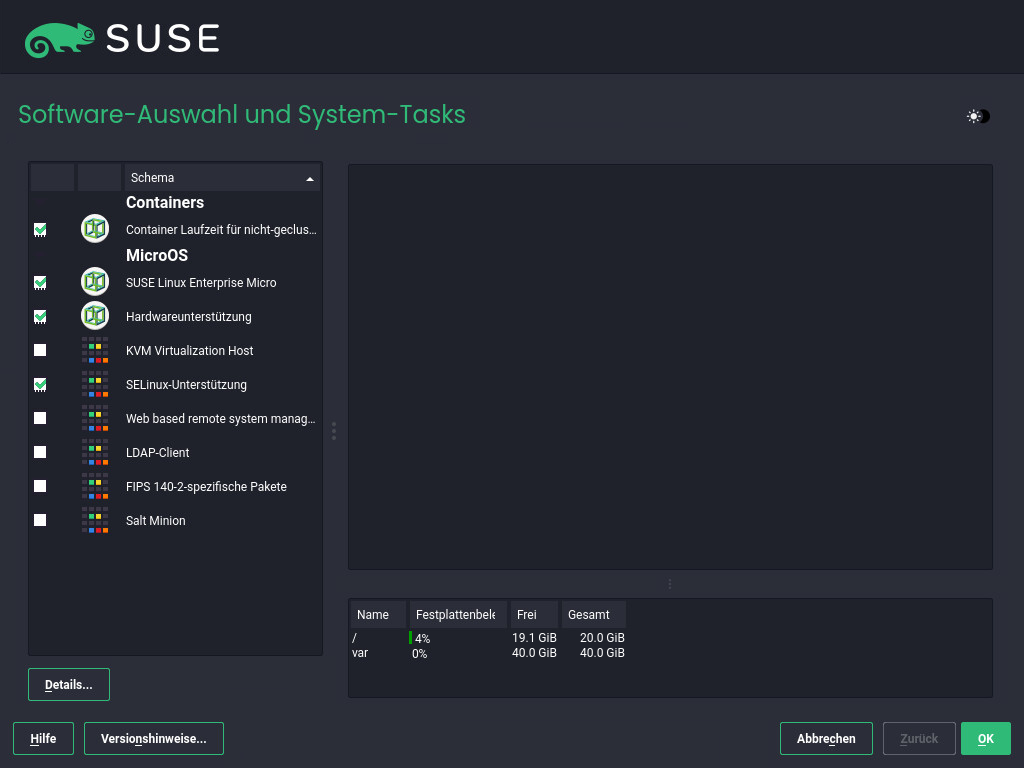Click the 20.0 GiB total value
Image resolution: width=1024 pixels, height=768 pixels.
(602, 637)
